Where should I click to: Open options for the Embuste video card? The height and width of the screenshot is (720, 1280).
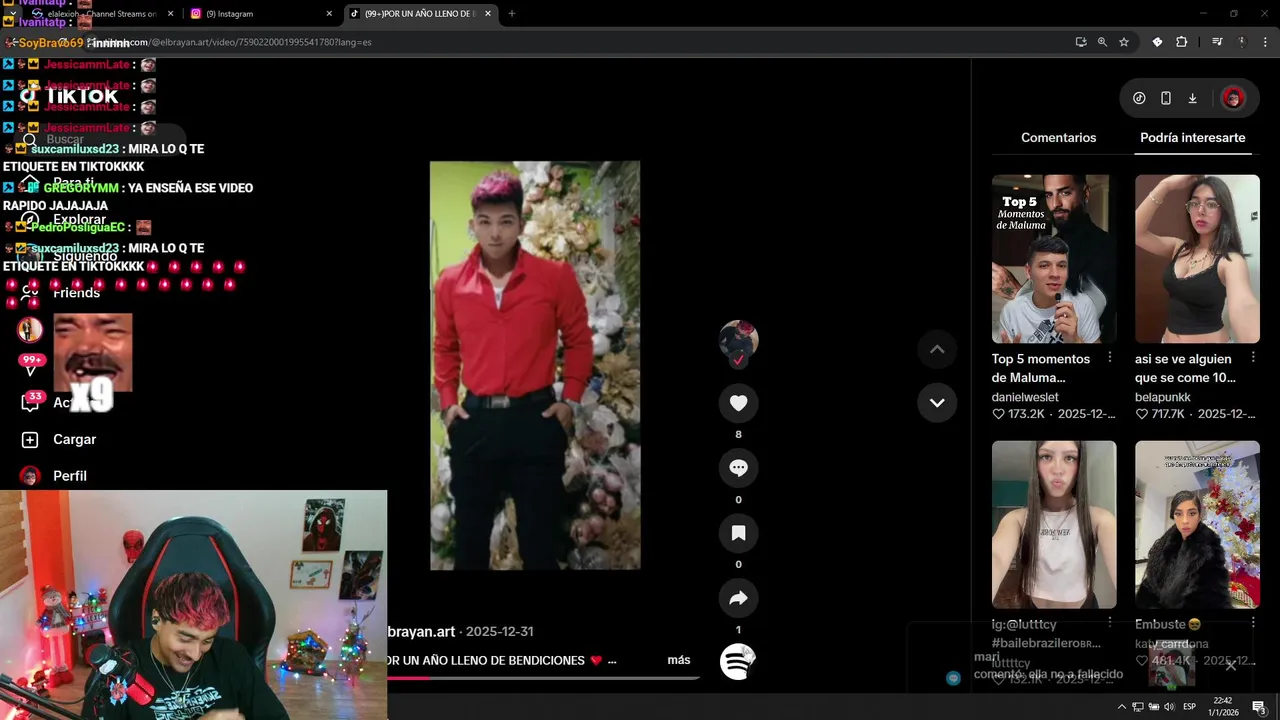point(1253,624)
